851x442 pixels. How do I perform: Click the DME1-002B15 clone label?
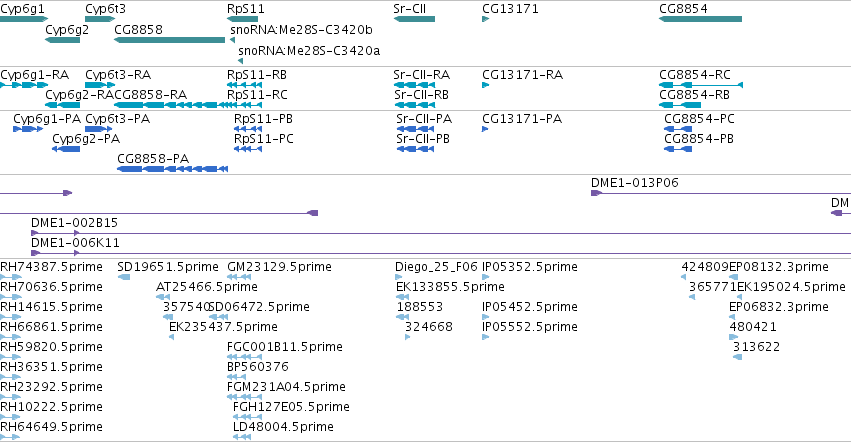[x=74, y=223]
